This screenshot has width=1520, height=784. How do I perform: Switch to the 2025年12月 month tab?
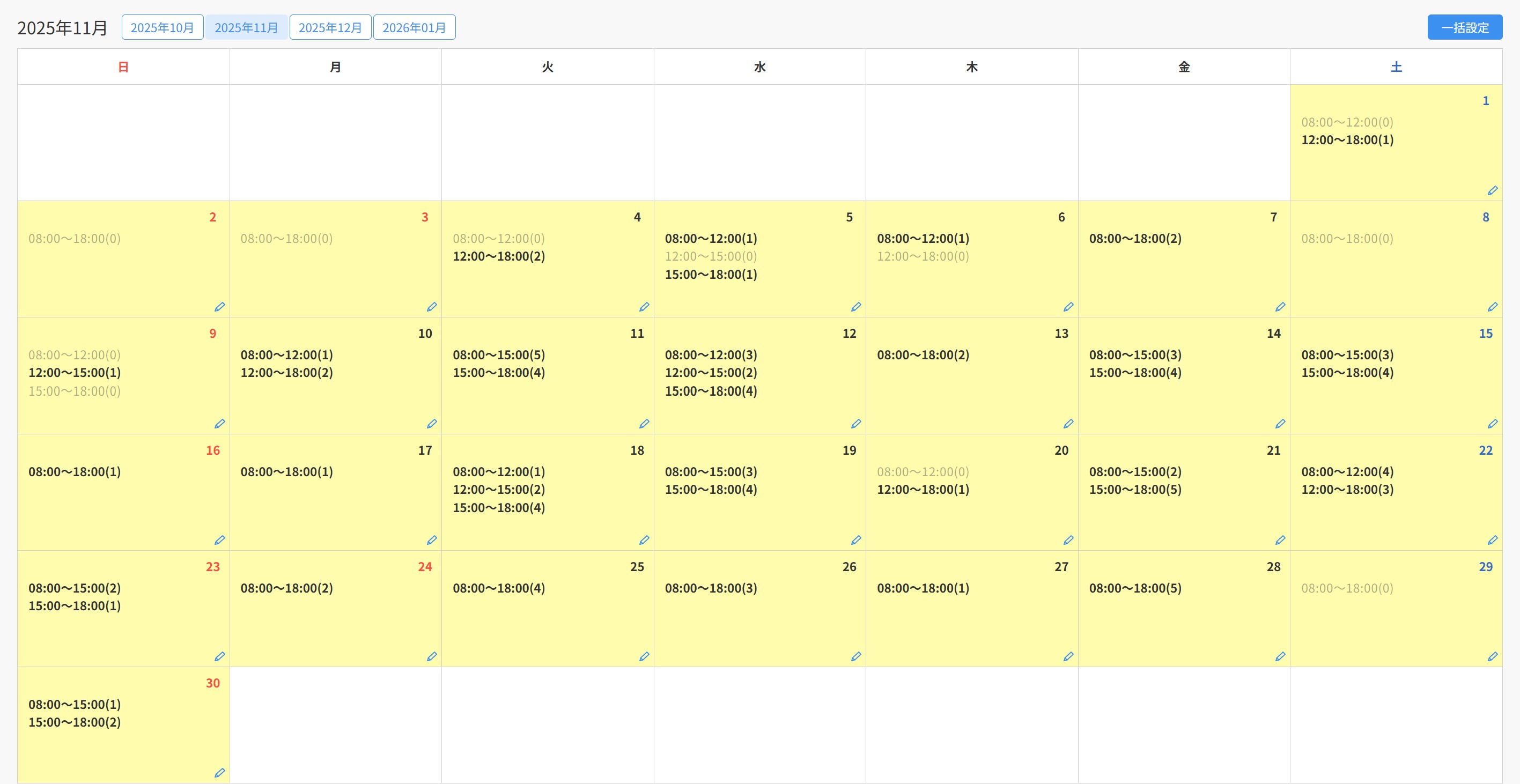330,27
